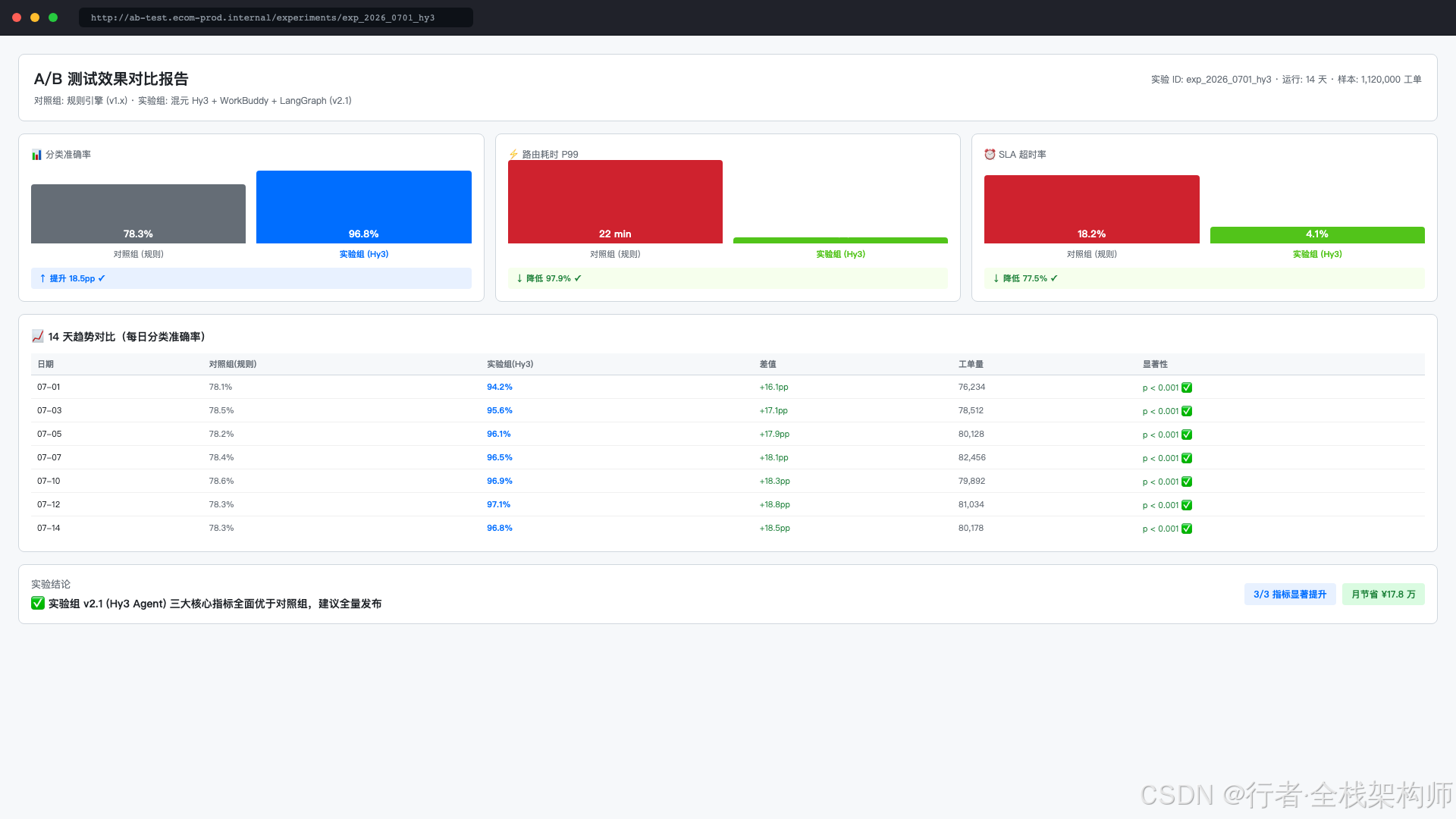Click the A/B 测试效果对比报告 title

(x=111, y=79)
